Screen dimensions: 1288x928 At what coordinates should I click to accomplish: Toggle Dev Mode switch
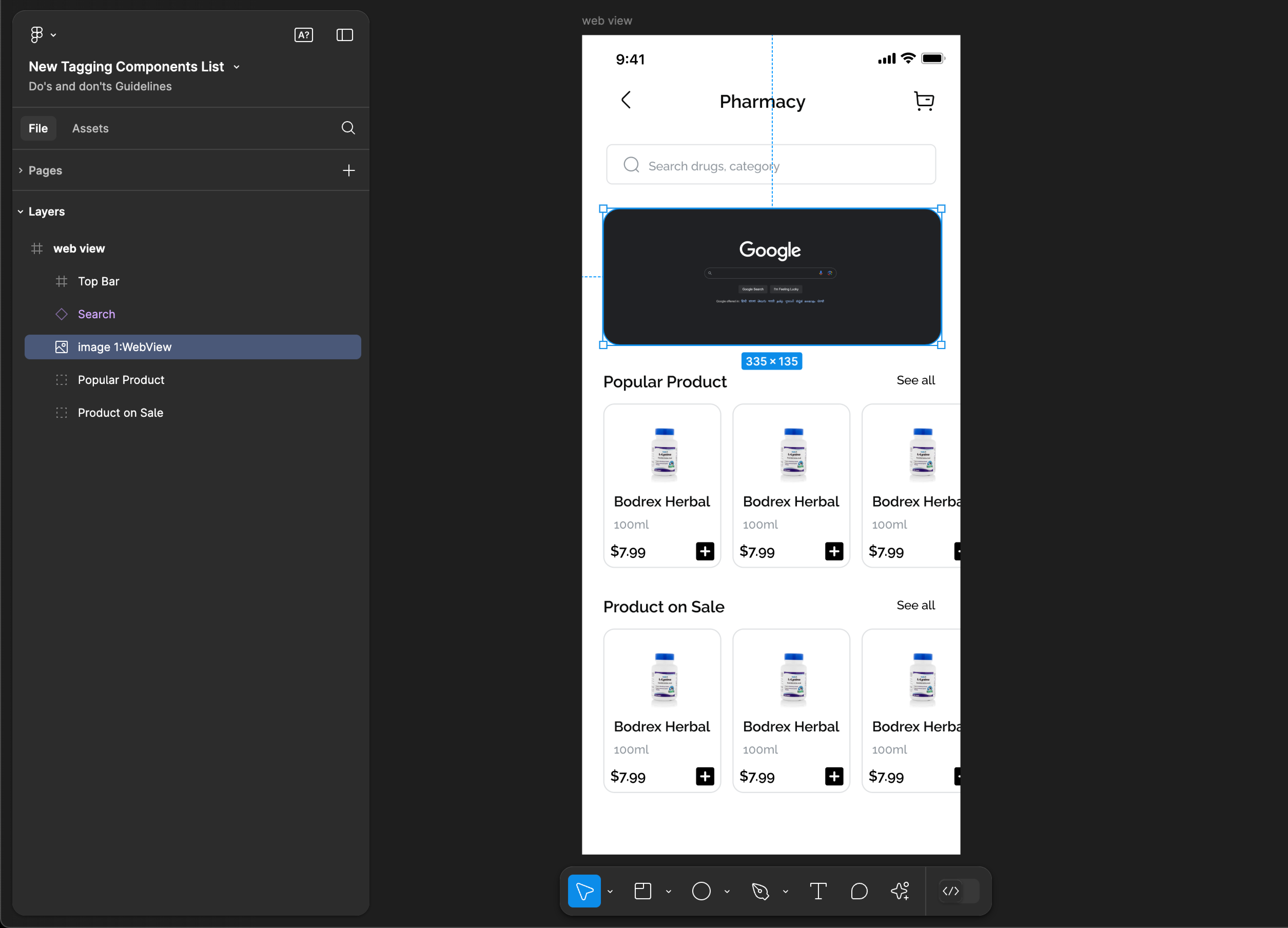coord(959,891)
